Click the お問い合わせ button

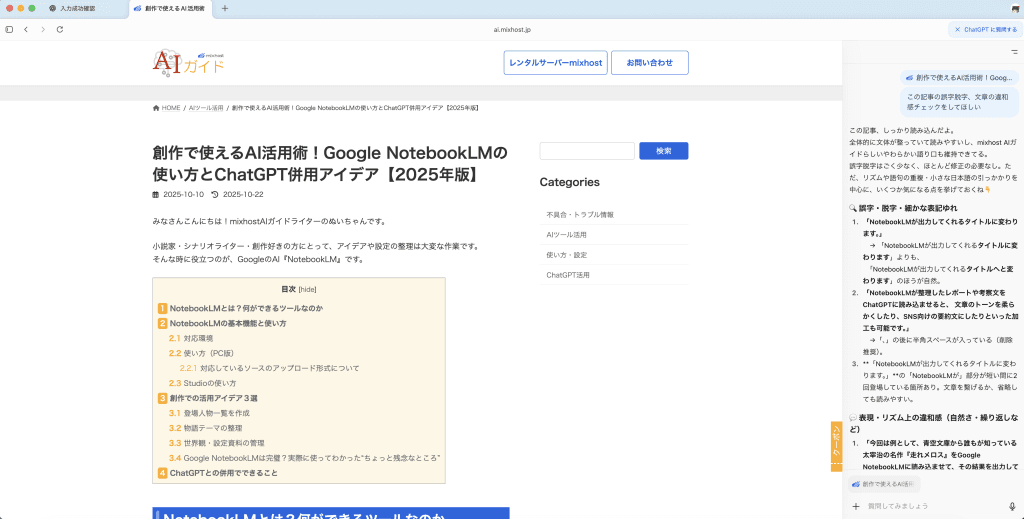click(x=649, y=63)
